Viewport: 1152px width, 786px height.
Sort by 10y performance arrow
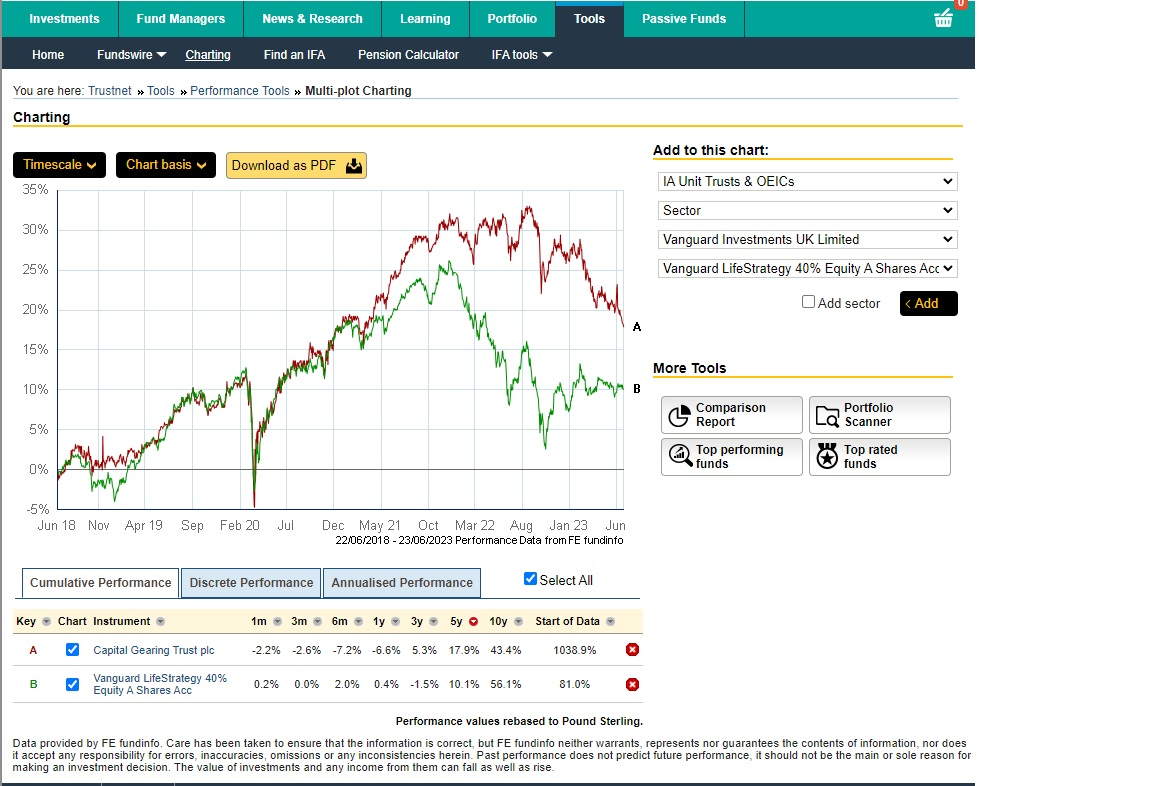[518, 621]
